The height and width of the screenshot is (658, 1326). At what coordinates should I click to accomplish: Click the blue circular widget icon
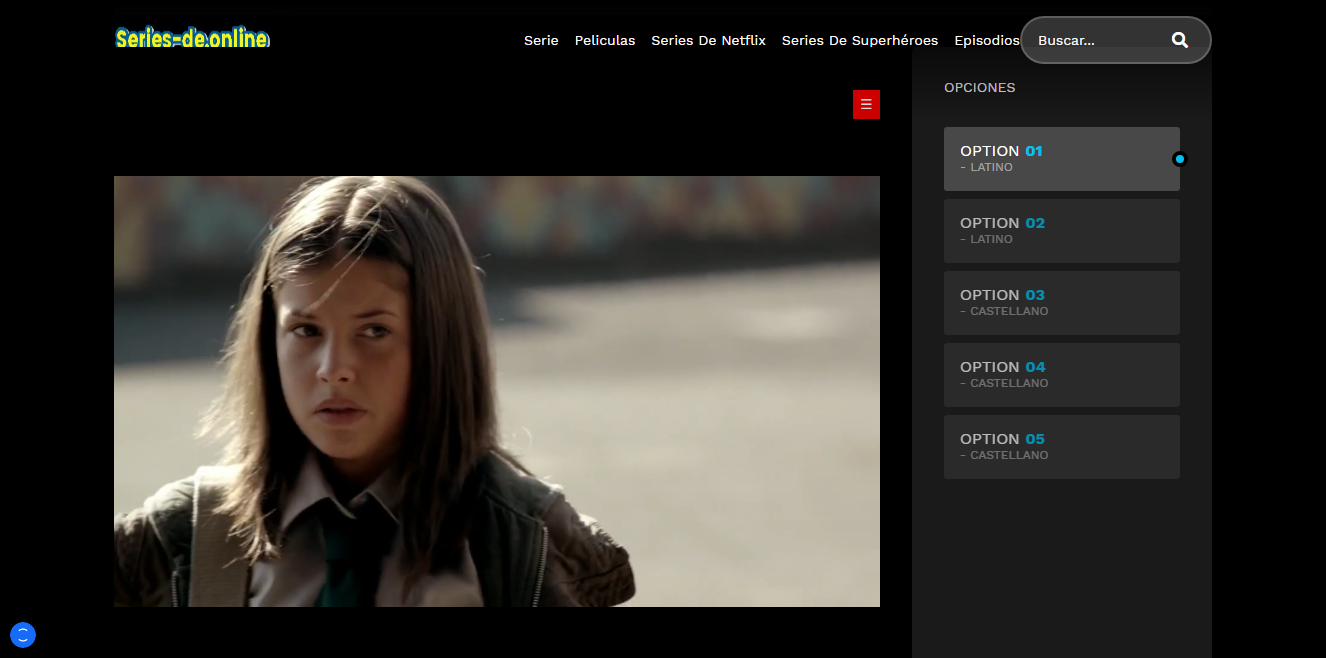pyautogui.click(x=23, y=635)
